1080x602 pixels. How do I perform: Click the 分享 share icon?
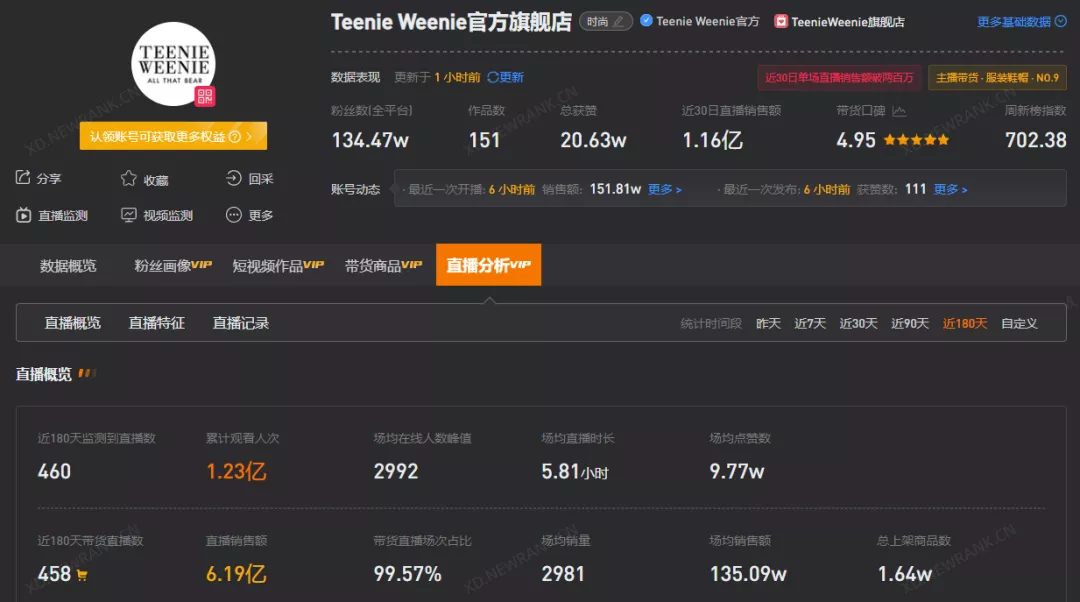(23, 178)
